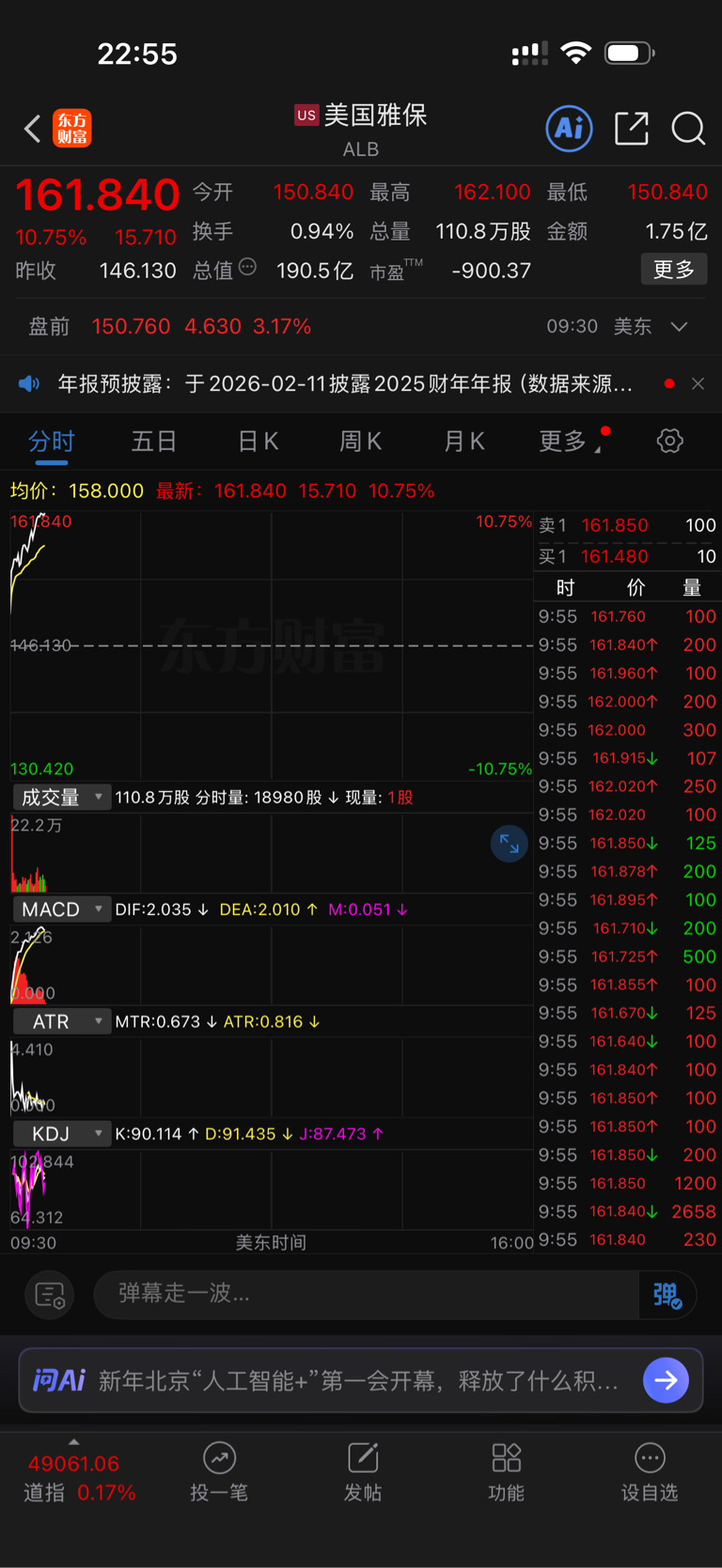The height and width of the screenshot is (1568, 722).
Task: Open the 东方财富 orange logo
Action: 72,129
